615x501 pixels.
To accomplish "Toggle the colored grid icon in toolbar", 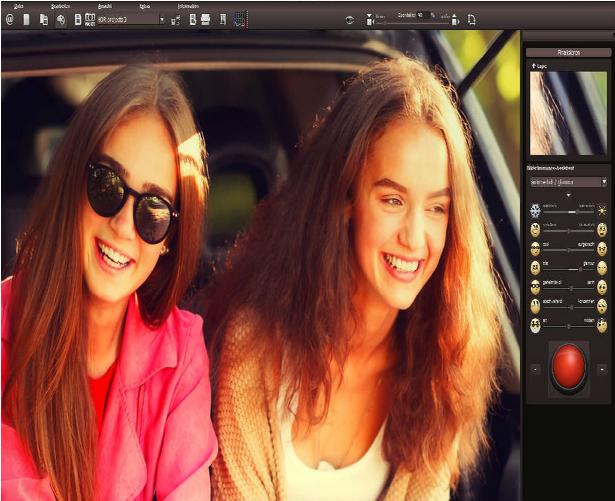I will click(239, 19).
